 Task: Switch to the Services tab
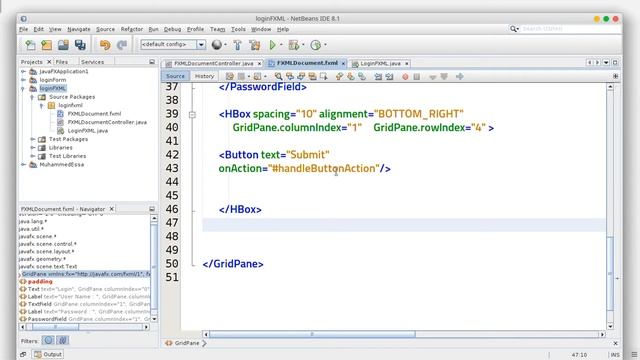[x=93, y=62]
